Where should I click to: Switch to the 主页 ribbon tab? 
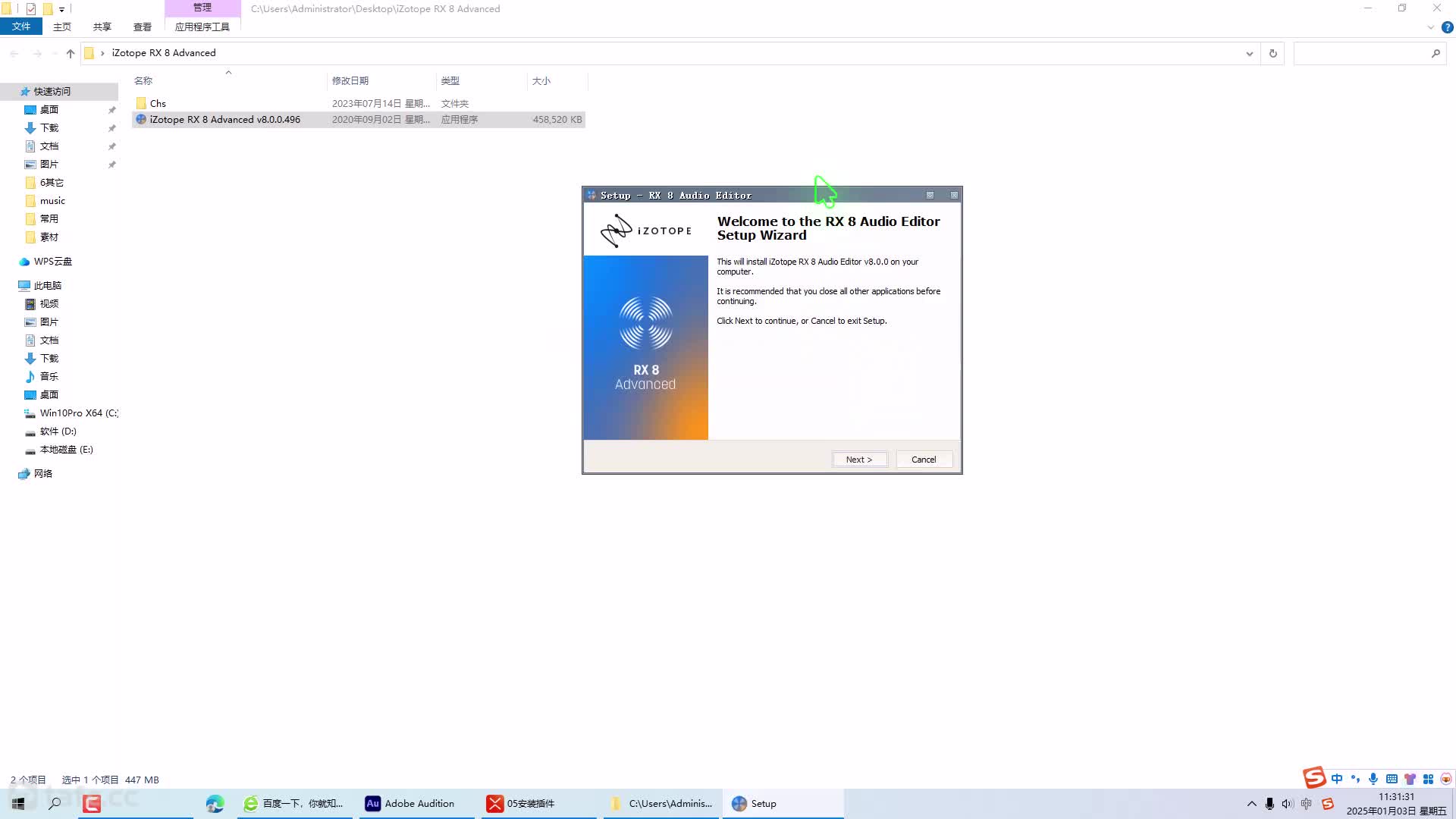62,27
